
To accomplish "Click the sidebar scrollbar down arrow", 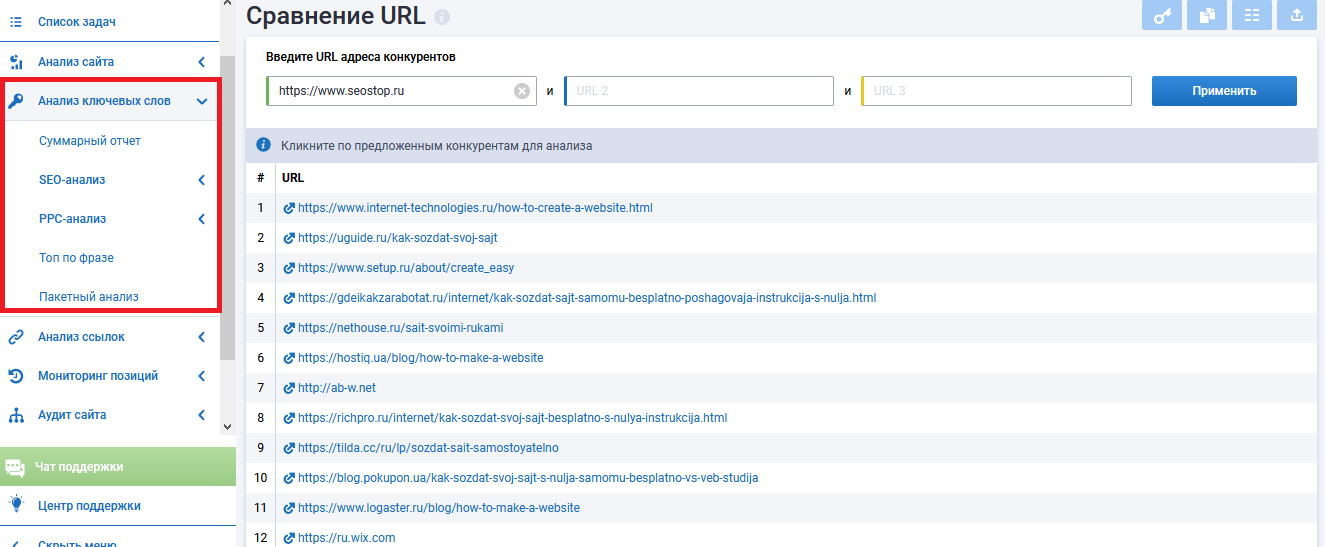I will pyautogui.click(x=227, y=426).
